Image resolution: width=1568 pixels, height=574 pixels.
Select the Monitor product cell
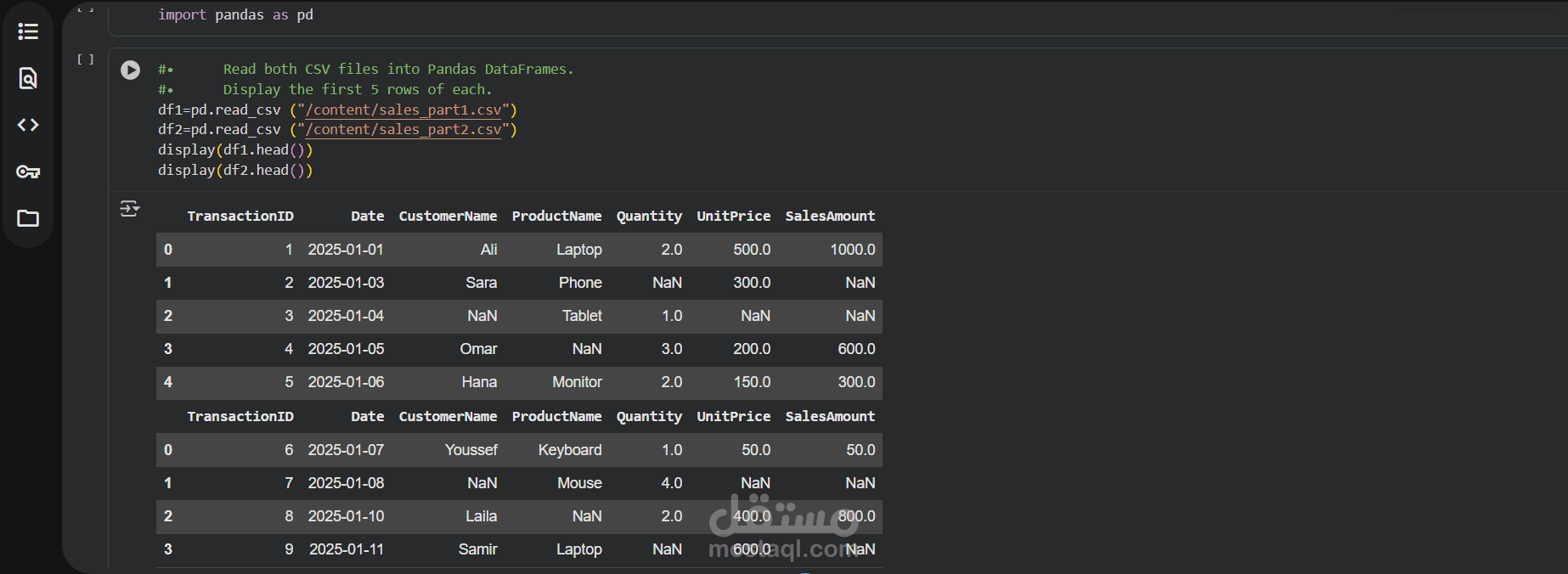click(577, 382)
